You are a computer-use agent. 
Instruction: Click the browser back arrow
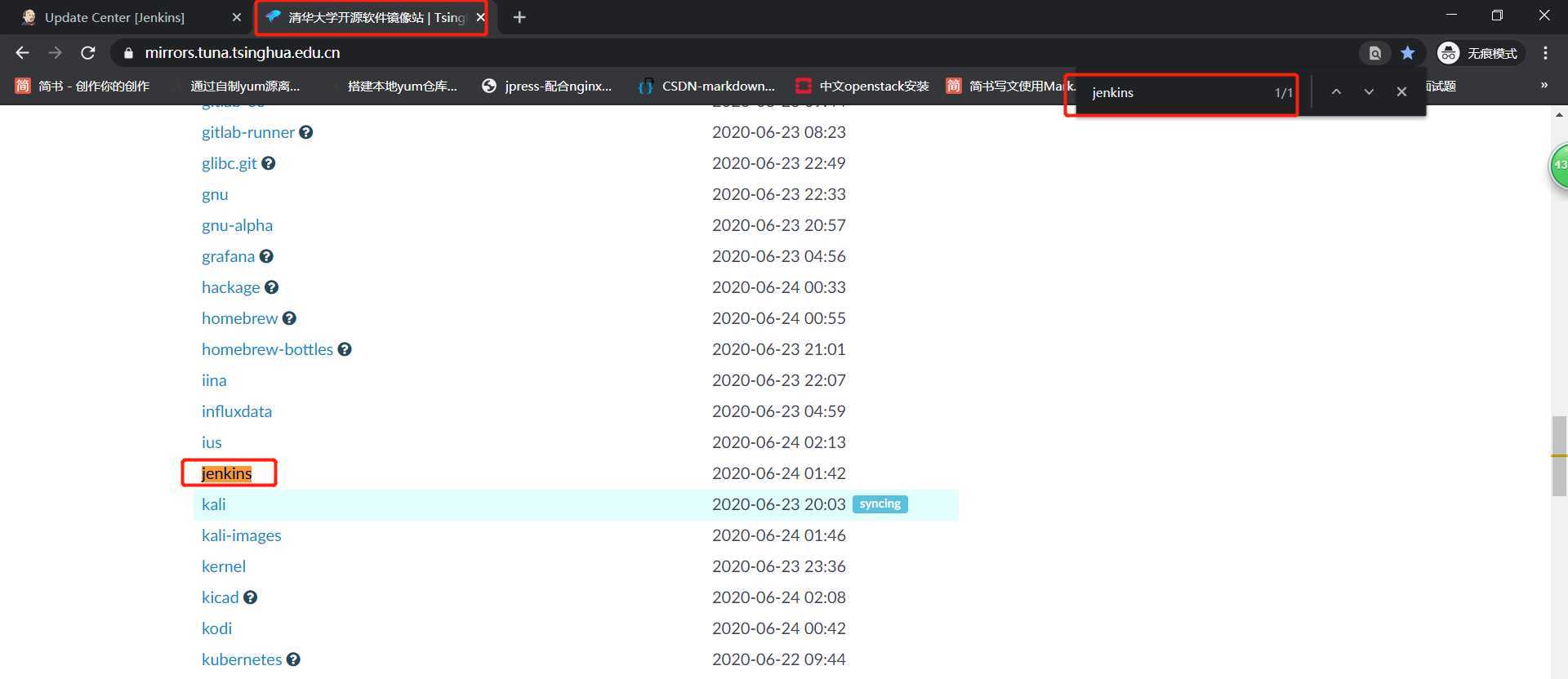point(22,53)
